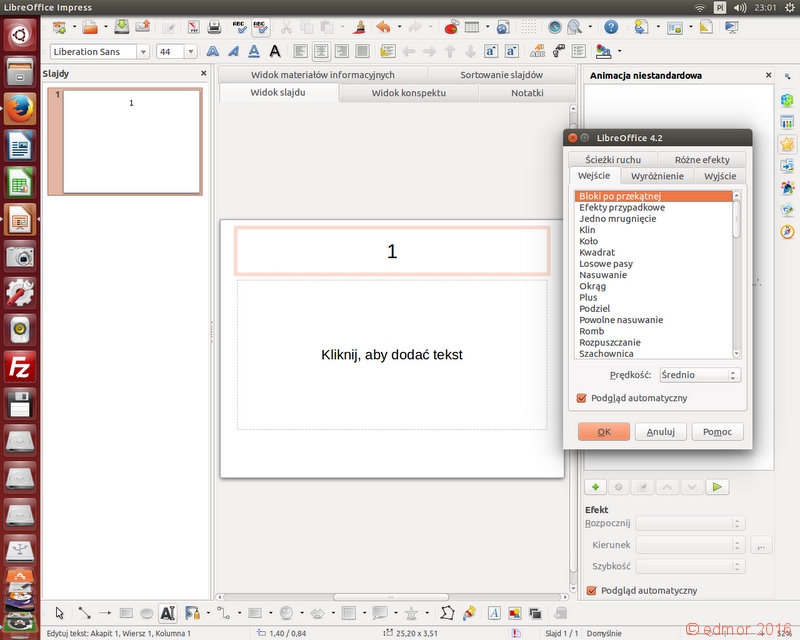Select the slide 1 thumbnail in the Slajdy panel

click(x=131, y=142)
